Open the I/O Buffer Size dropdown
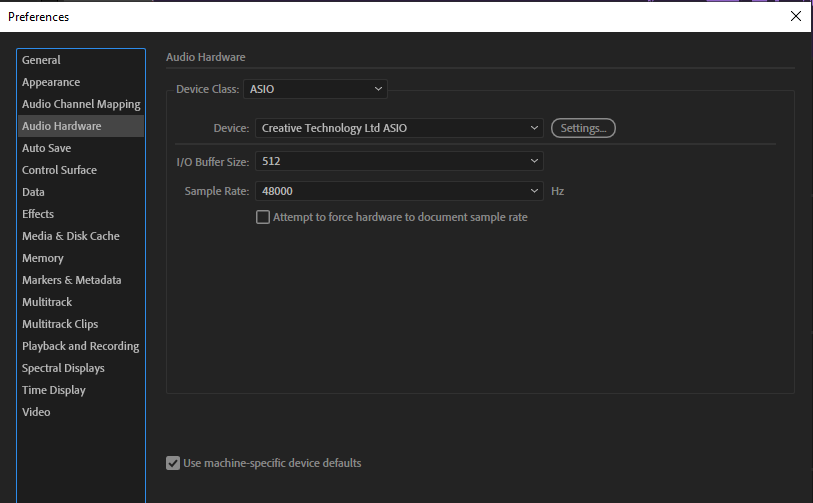Screen dimensions: 813x503 [399, 160]
